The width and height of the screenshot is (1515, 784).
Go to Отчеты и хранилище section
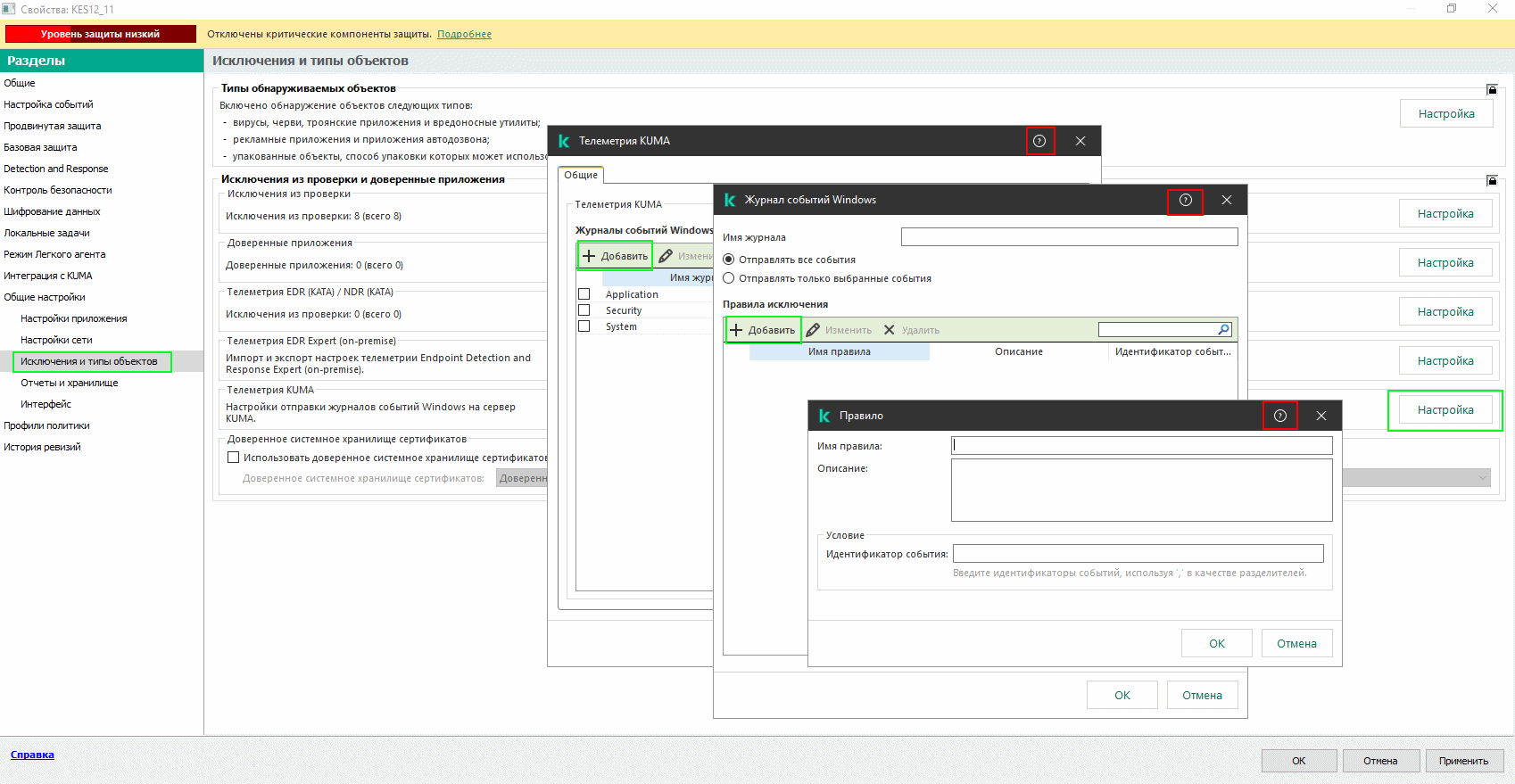point(70,383)
